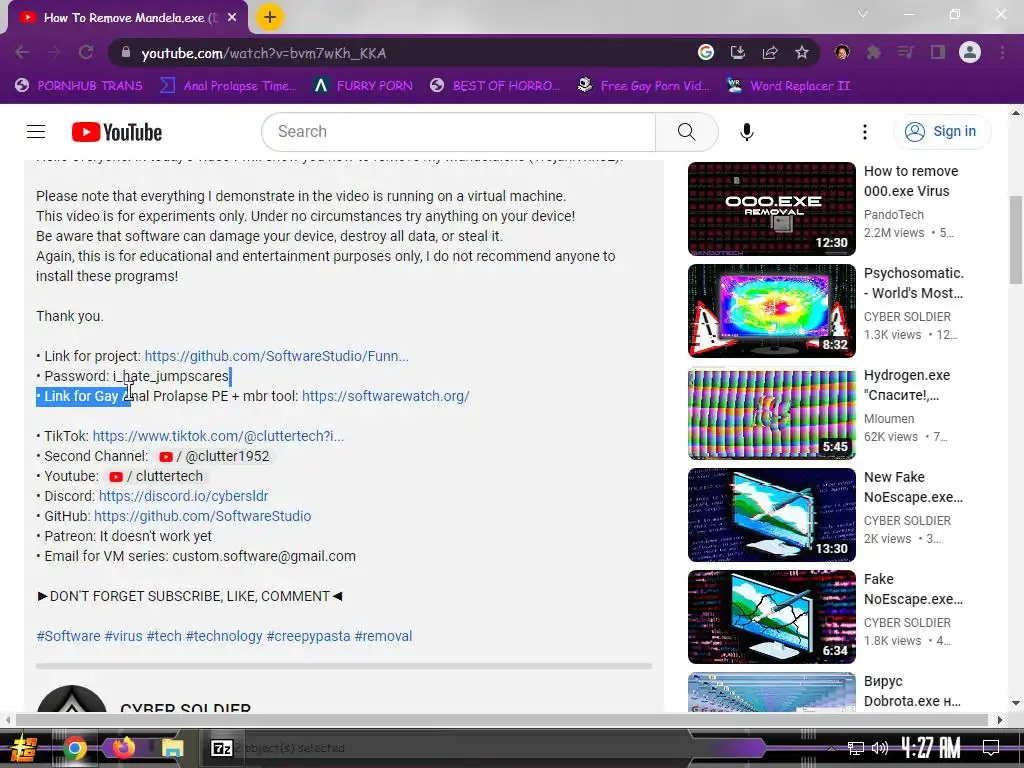Start voice search with microphone icon
The width and height of the screenshot is (1024, 768).
pyautogui.click(x=746, y=132)
